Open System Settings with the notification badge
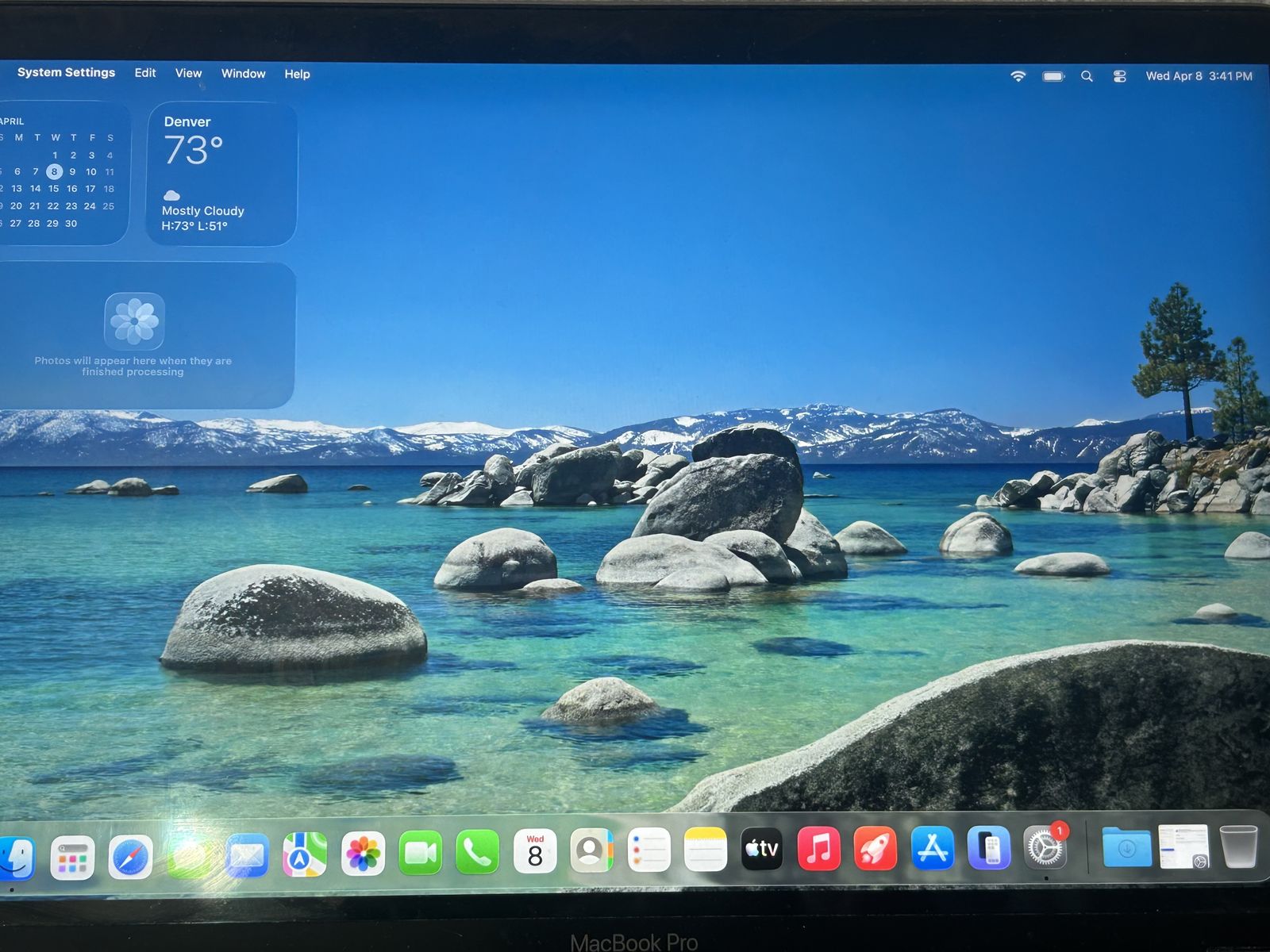 click(1045, 848)
